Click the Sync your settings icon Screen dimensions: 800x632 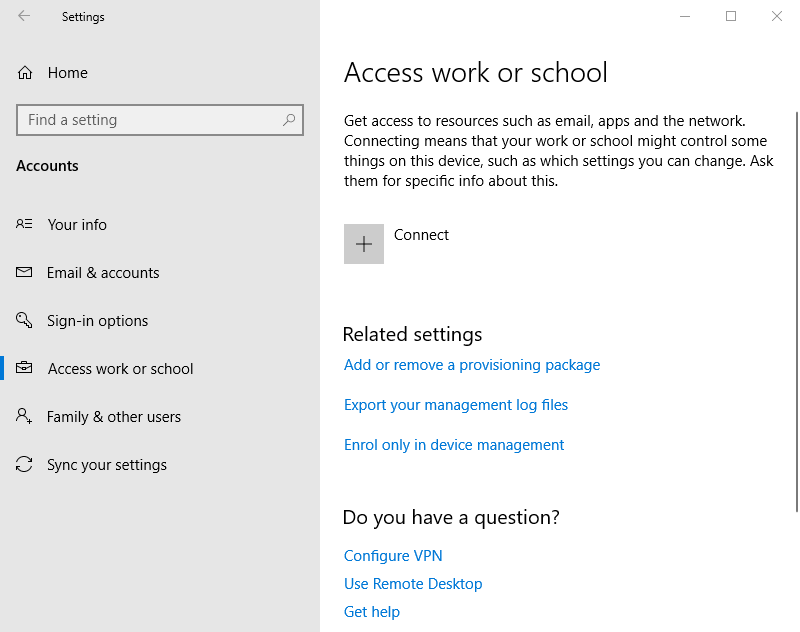pyautogui.click(x=25, y=465)
